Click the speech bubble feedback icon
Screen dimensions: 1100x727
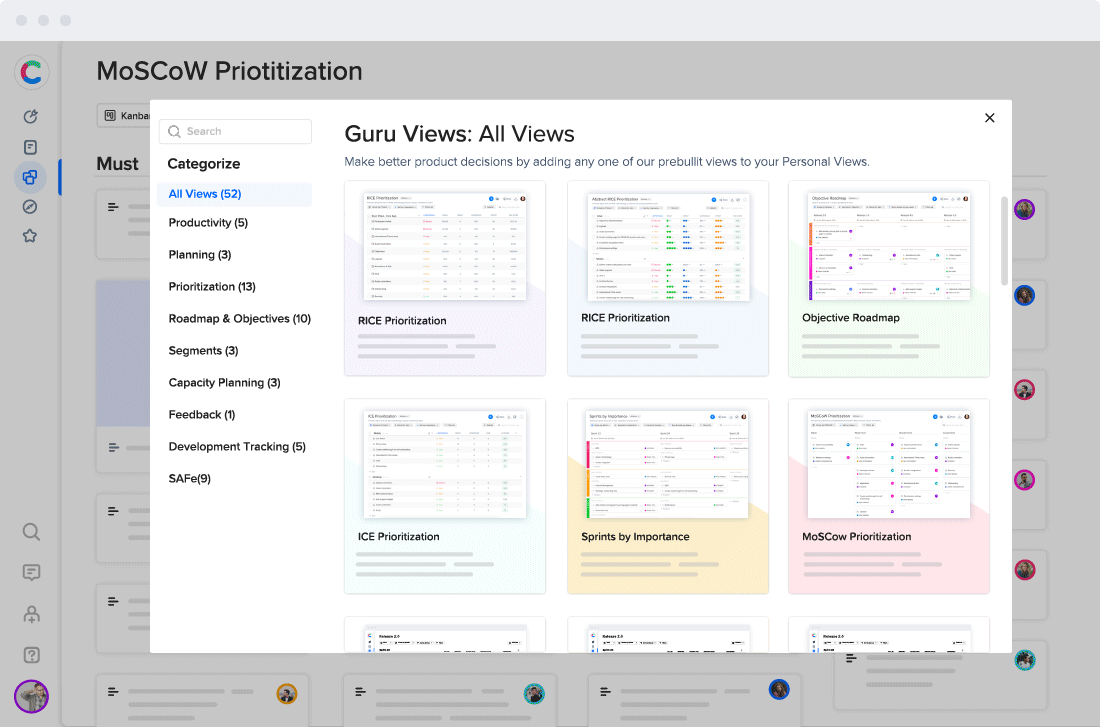(31, 573)
